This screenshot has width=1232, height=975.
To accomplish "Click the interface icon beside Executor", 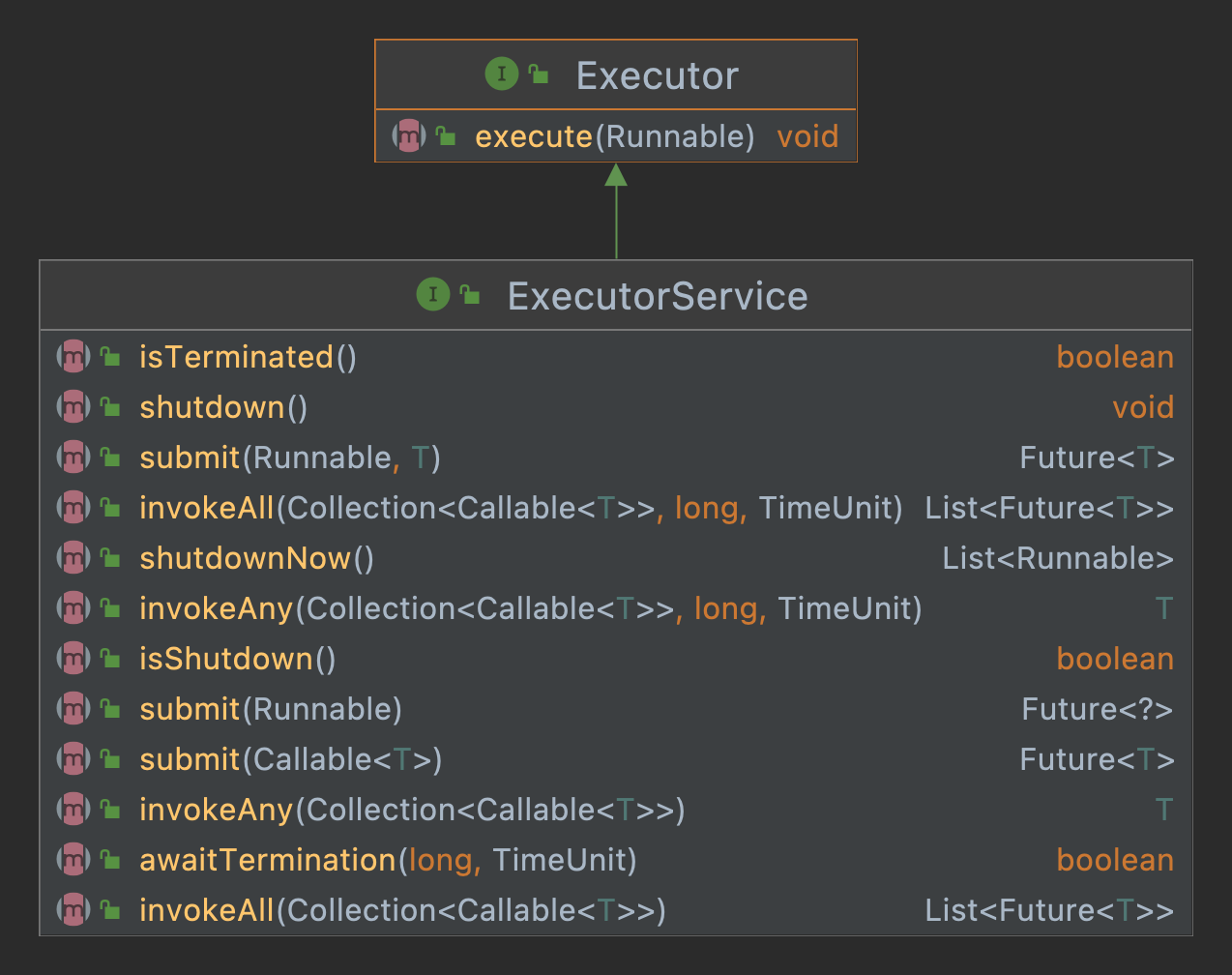I will [x=500, y=74].
